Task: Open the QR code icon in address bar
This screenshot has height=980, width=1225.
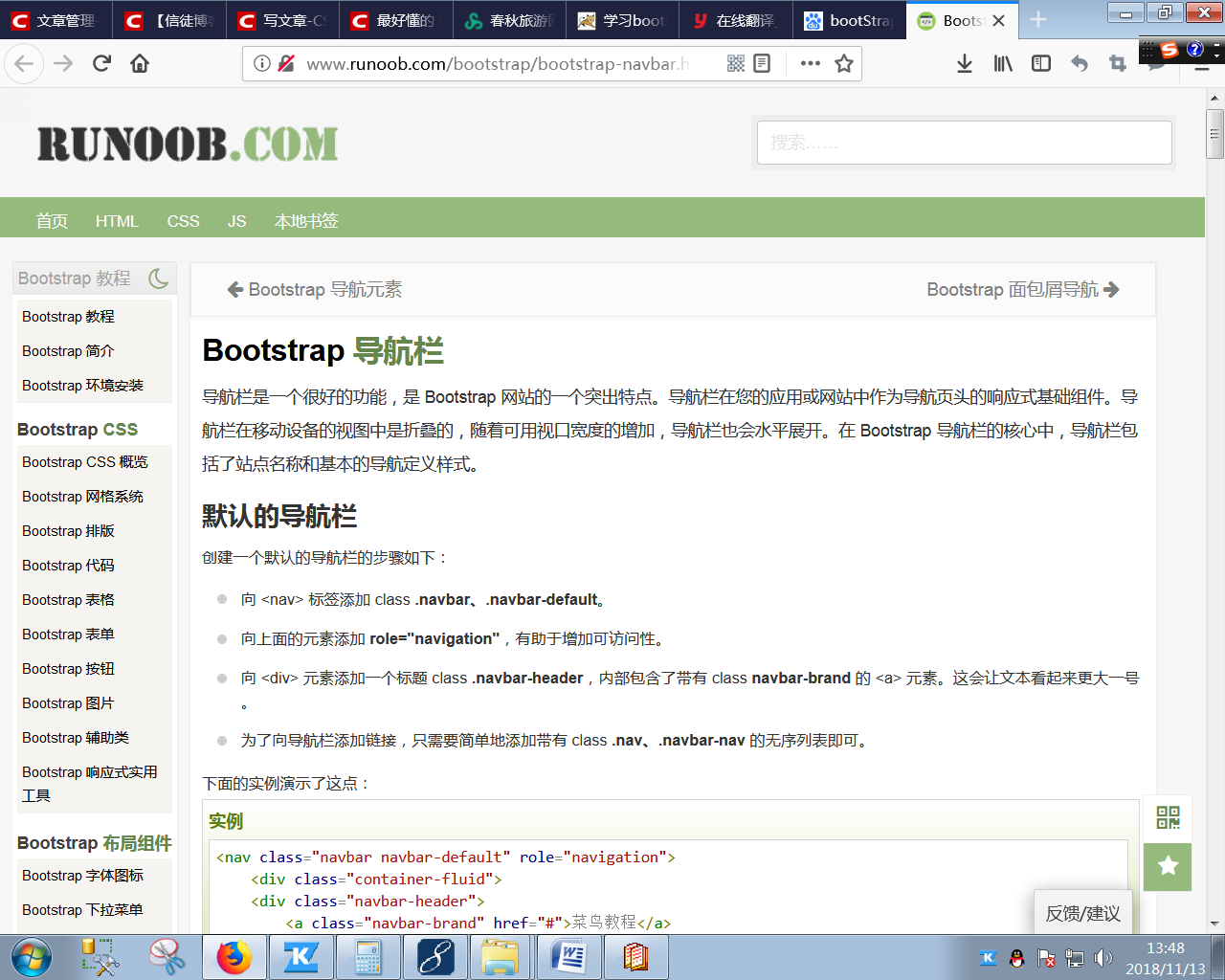Action: [x=736, y=63]
